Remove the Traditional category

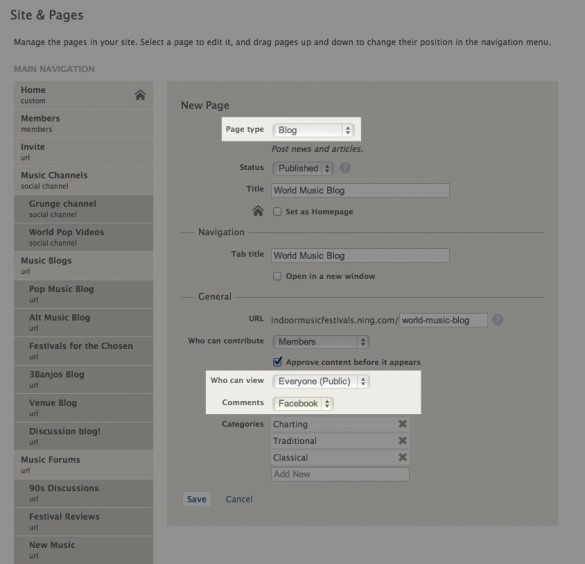pos(402,441)
